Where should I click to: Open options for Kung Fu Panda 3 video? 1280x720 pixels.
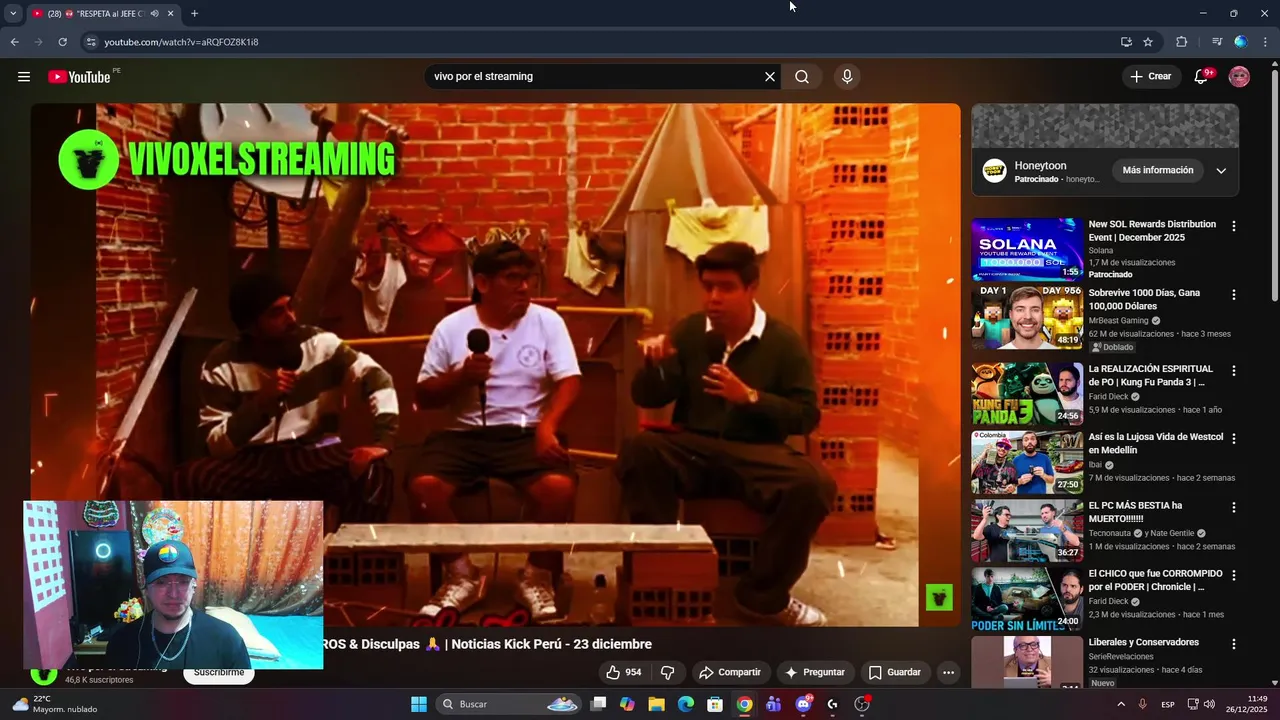tap(1233, 371)
